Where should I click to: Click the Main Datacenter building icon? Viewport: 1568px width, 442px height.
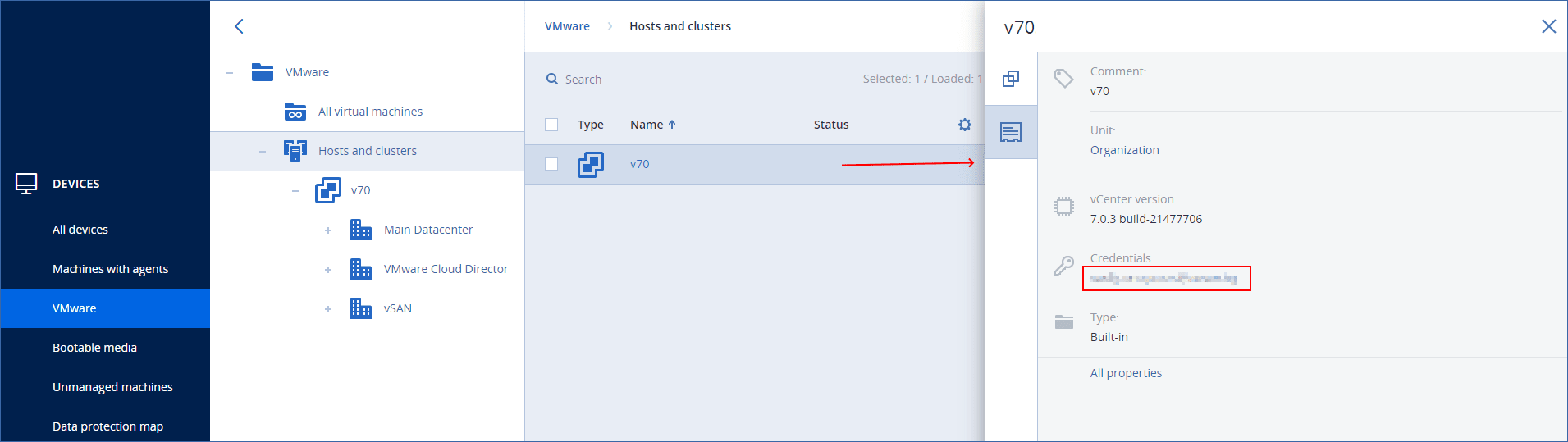[x=360, y=230]
